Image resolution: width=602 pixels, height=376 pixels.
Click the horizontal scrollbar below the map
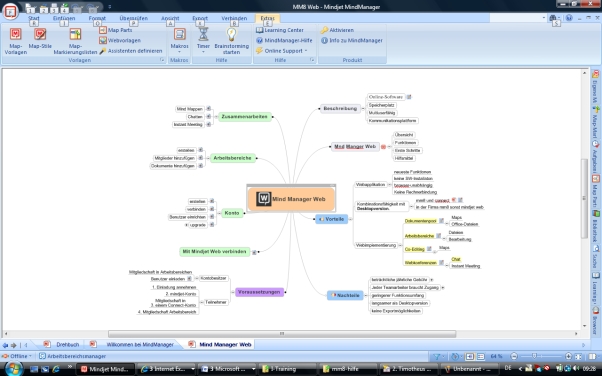coord(282,334)
